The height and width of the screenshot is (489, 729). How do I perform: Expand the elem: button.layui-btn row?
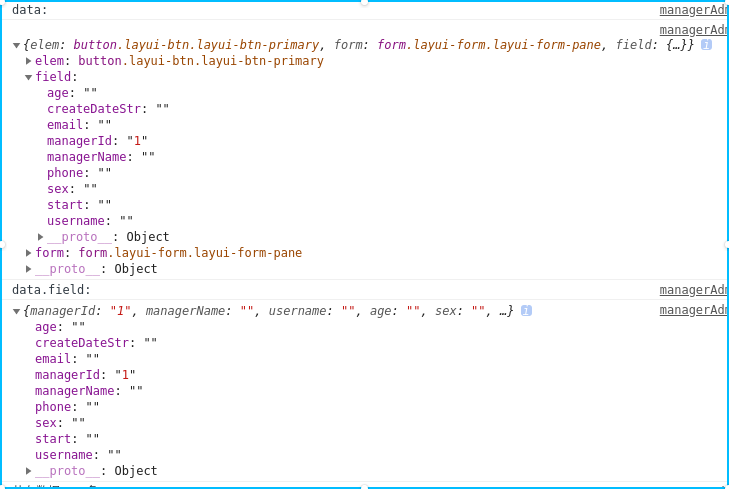click(x=28, y=61)
